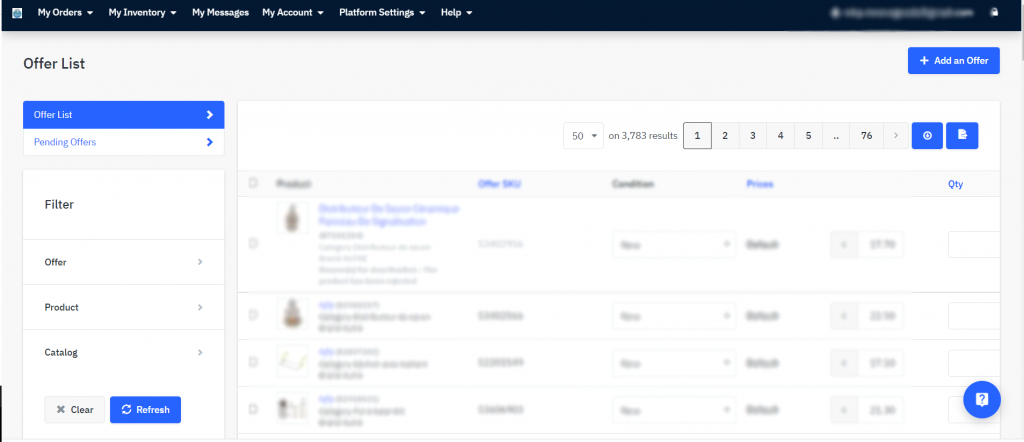Open the Condition dropdown of first offer

(674, 244)
